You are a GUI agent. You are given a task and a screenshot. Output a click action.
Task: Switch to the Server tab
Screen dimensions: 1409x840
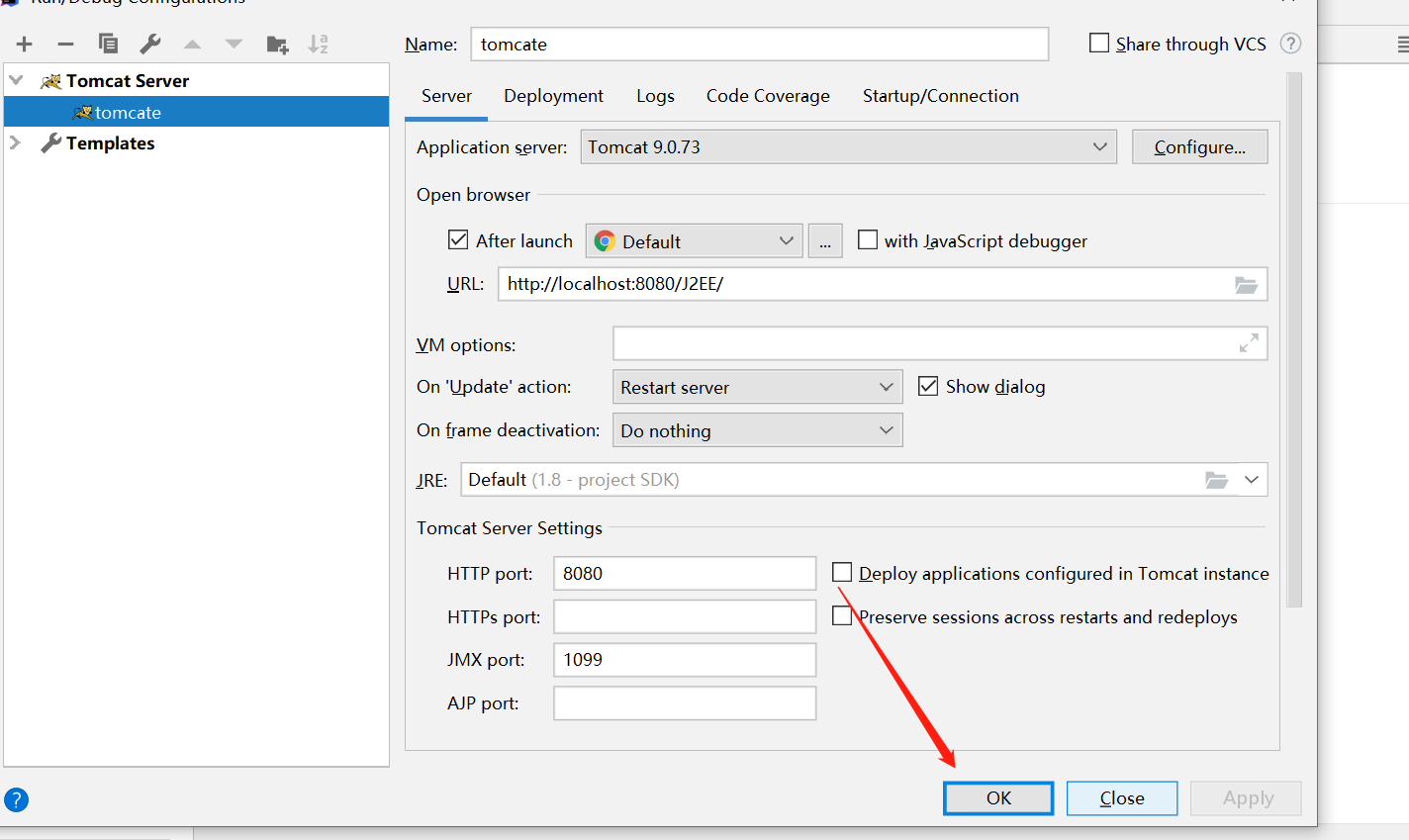[x=446, y=96]
